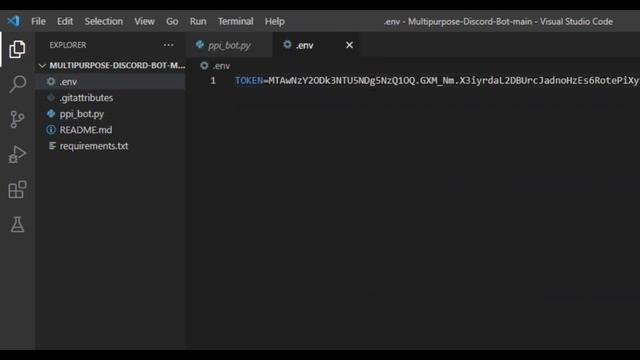
Task: Click the Python icon on ppi_bot.py tab
Action: coord(200,44)
